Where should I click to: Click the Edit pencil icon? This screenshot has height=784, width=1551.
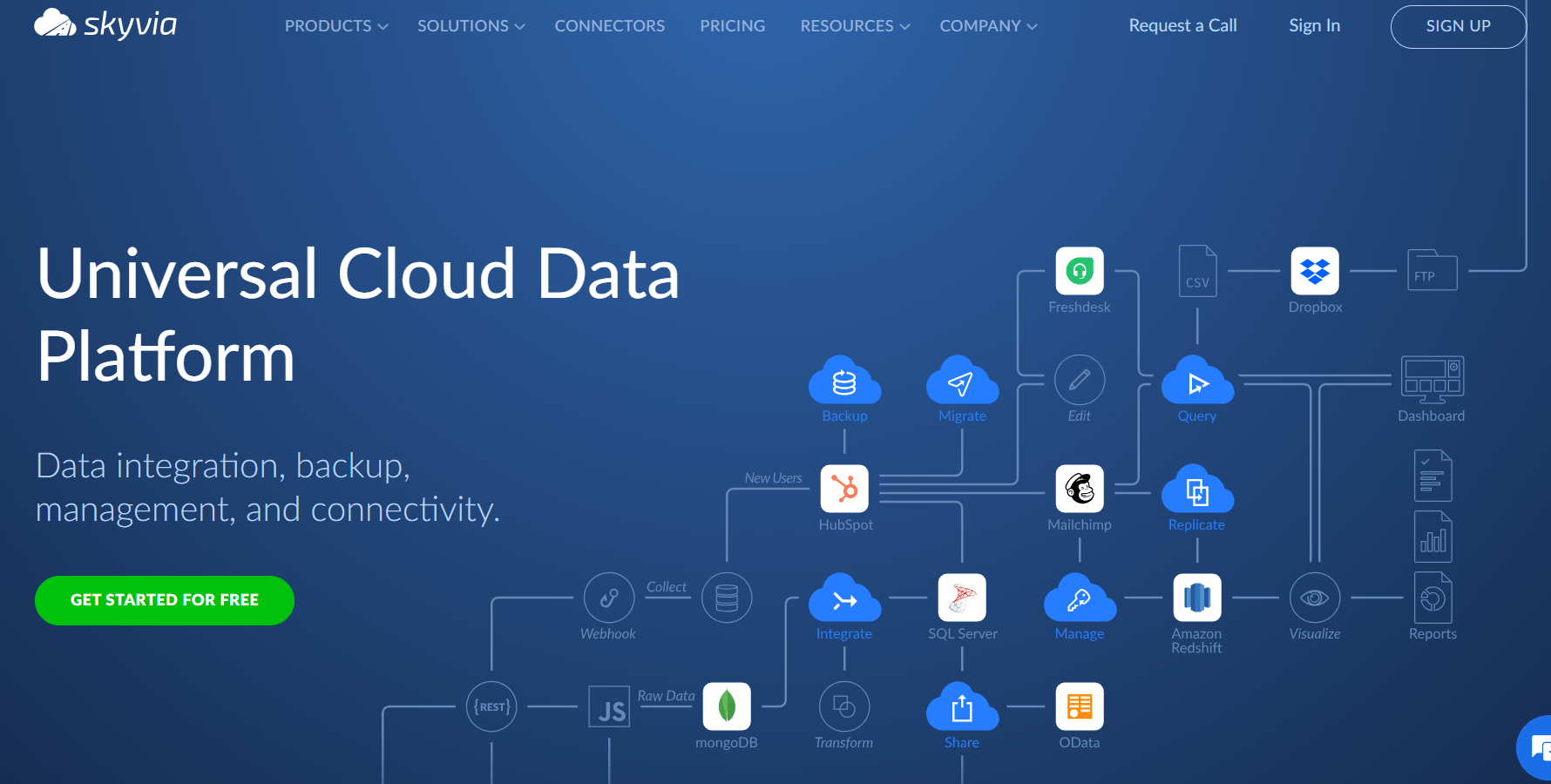pos(1080,380)
